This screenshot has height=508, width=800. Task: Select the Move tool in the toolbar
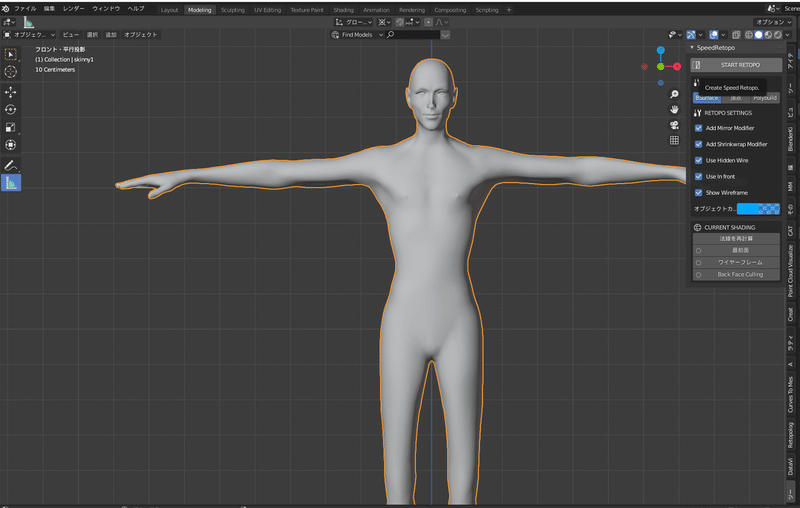11,91
